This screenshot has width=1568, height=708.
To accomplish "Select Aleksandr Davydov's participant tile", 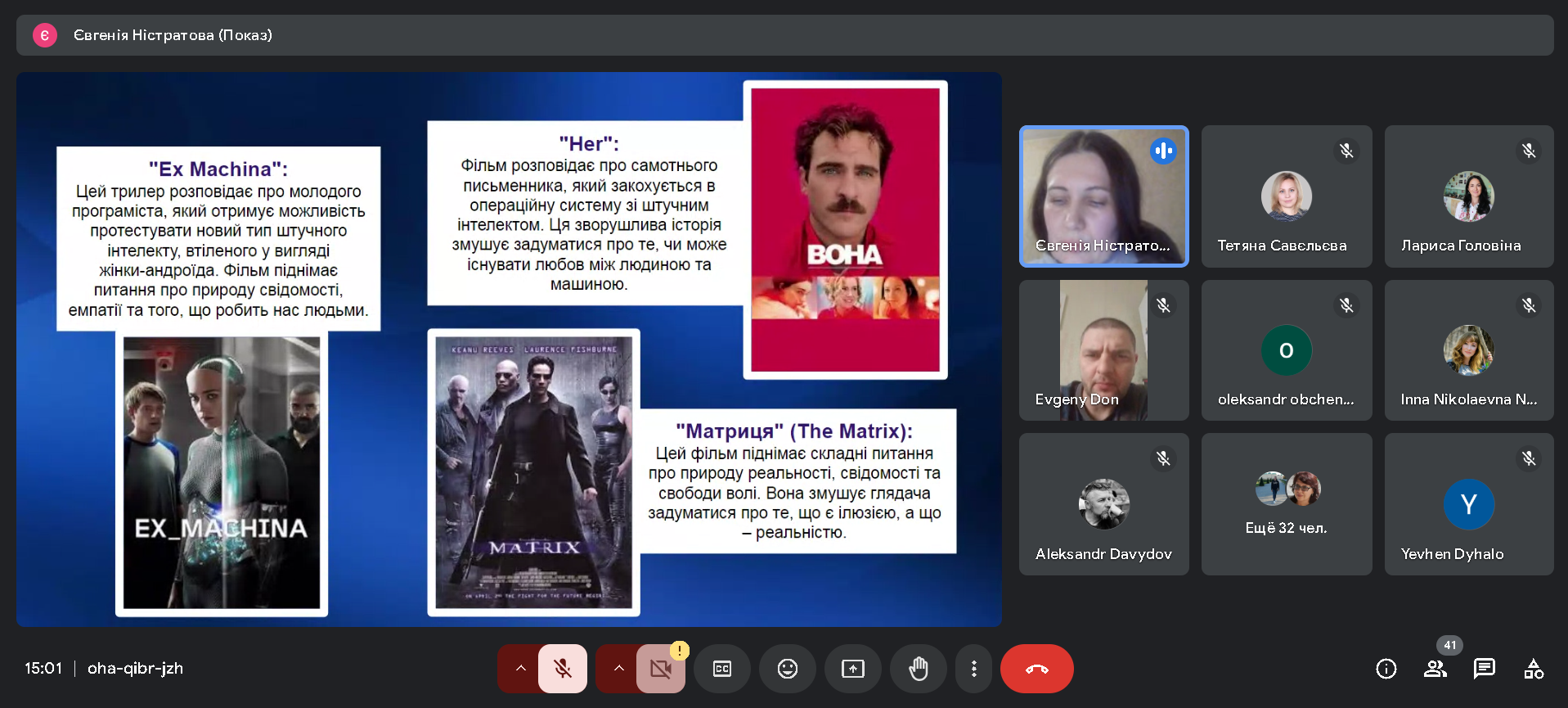I will [x=1104, y=504].
